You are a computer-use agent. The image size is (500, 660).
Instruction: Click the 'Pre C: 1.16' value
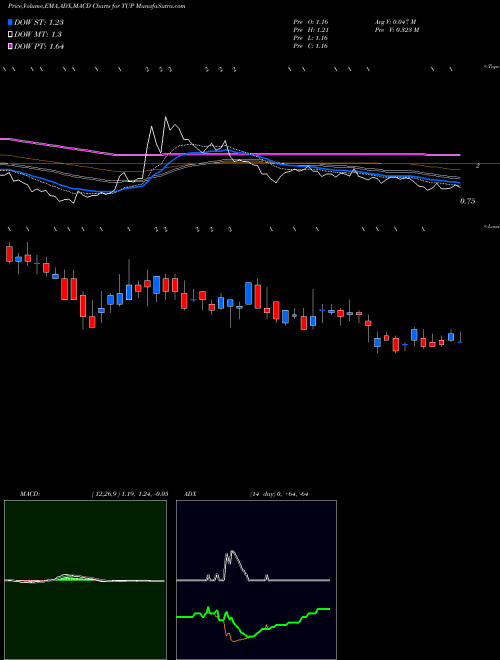point(311,46)
